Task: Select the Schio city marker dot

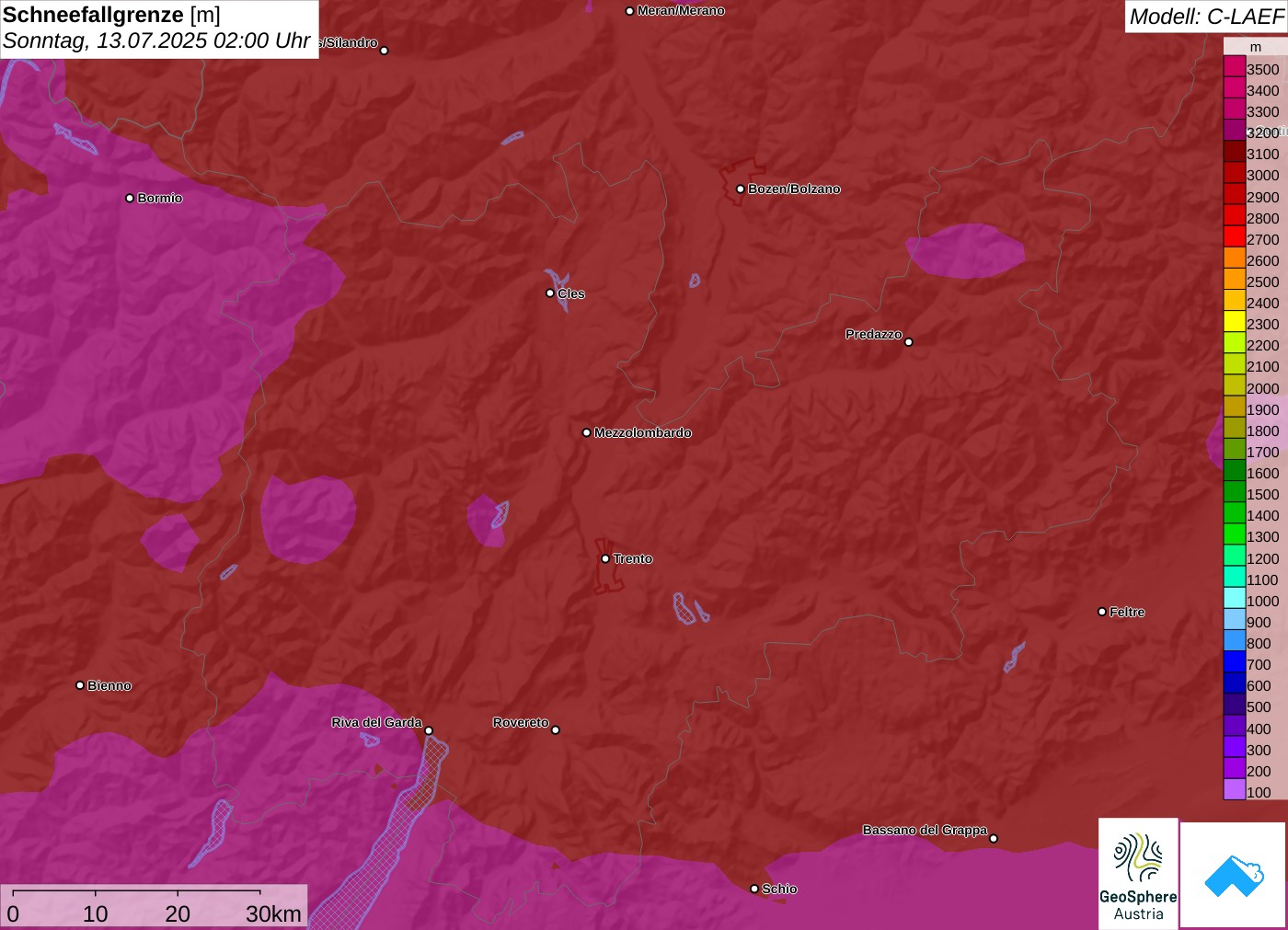Action: tap(754, 889)
